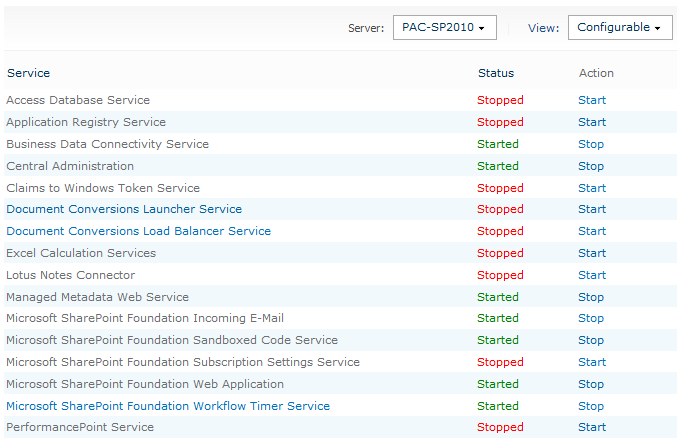Open the Workflow Timer Service link
Image resolution: width=682 pixels, height=443 pixels.
pos(168,406)
